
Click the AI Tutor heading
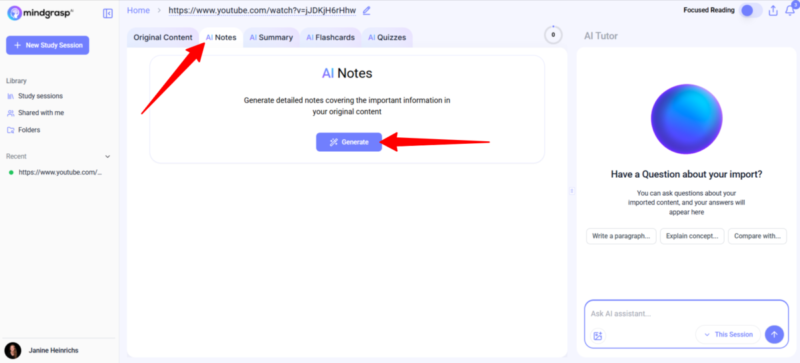point(601,36)
